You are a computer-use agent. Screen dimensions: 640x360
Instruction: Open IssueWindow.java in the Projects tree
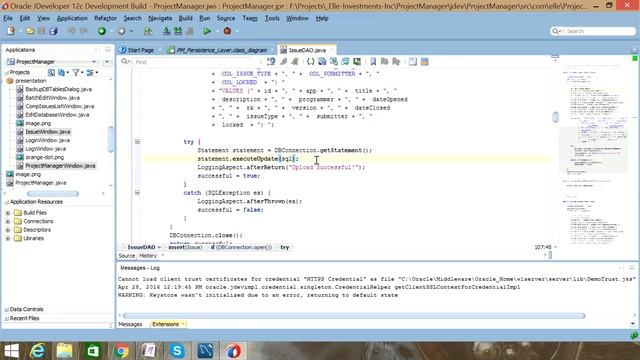[x=48, y=132]
